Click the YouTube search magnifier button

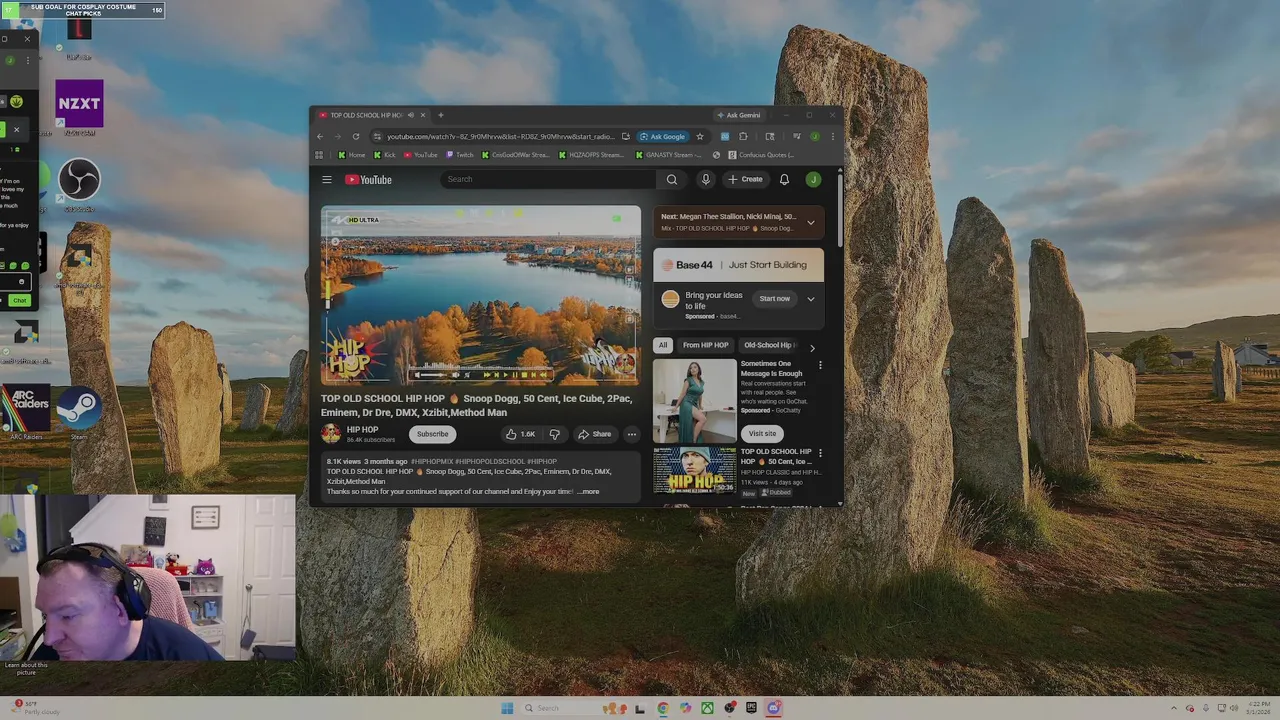pyautogui.click(x=672, y=180)
